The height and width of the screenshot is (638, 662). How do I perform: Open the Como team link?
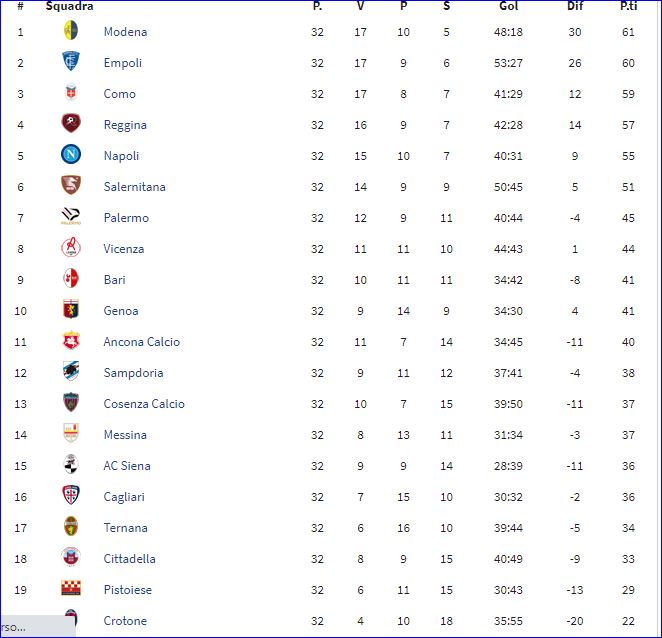[119, 94]
